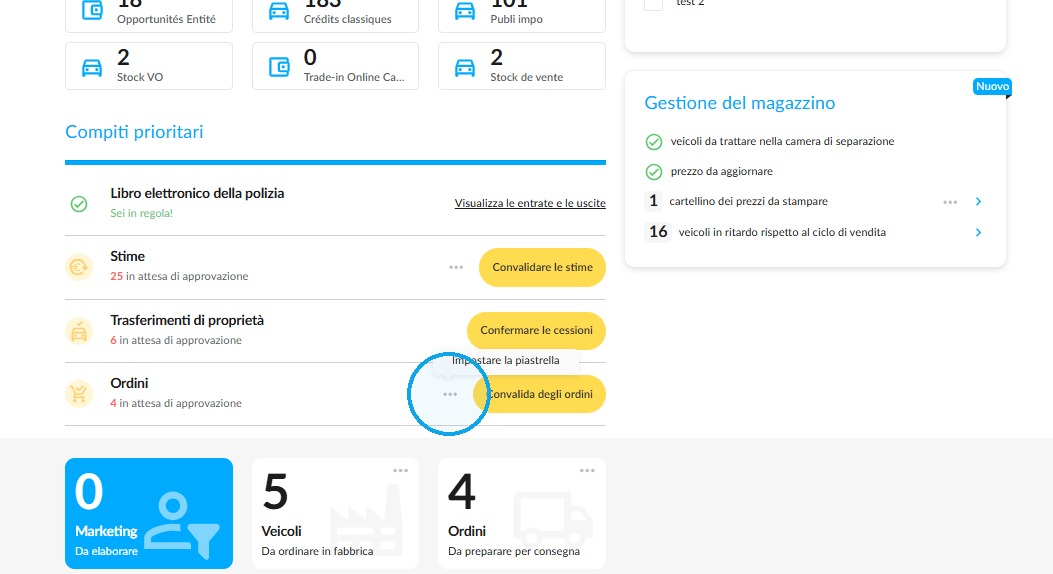The width and height of the screenshot is (1053, 574).
Task: Click green check icon of Libro elettronico della polizia
Action: 79,203
